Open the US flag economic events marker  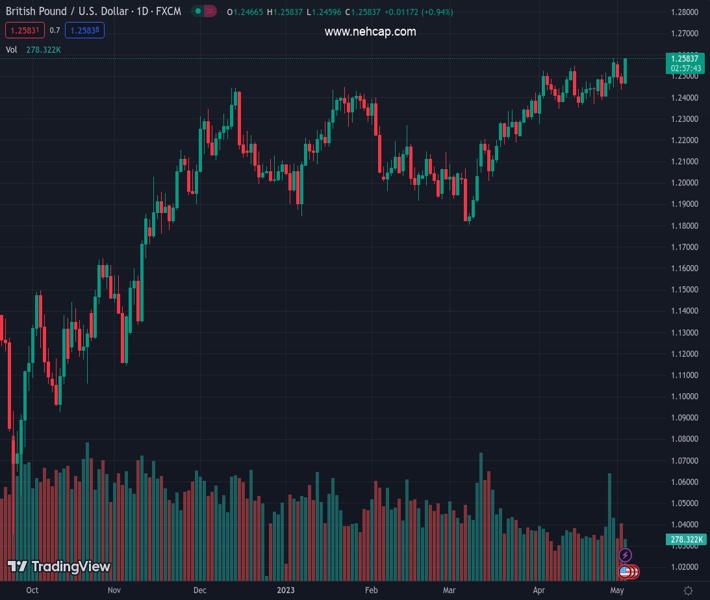pyautogui.click(x=626, y=571)
